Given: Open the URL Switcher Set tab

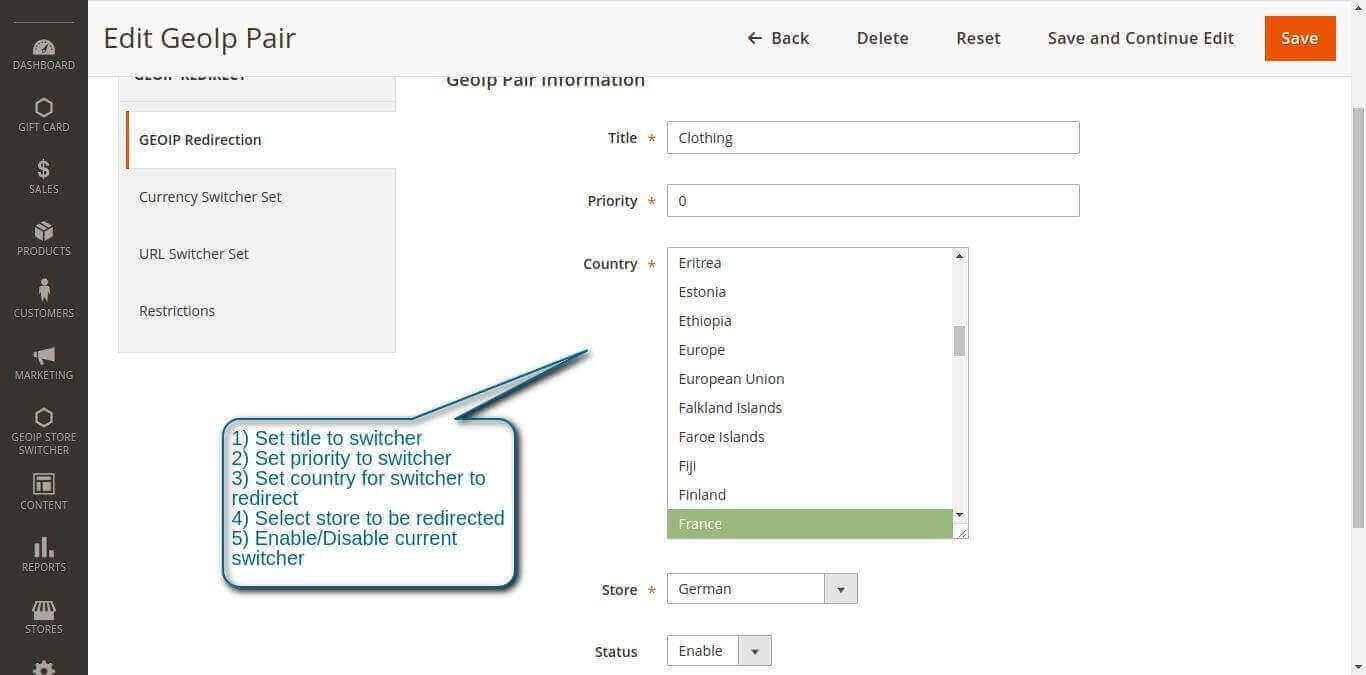Looking at the screenshot, I should point(194,254).
